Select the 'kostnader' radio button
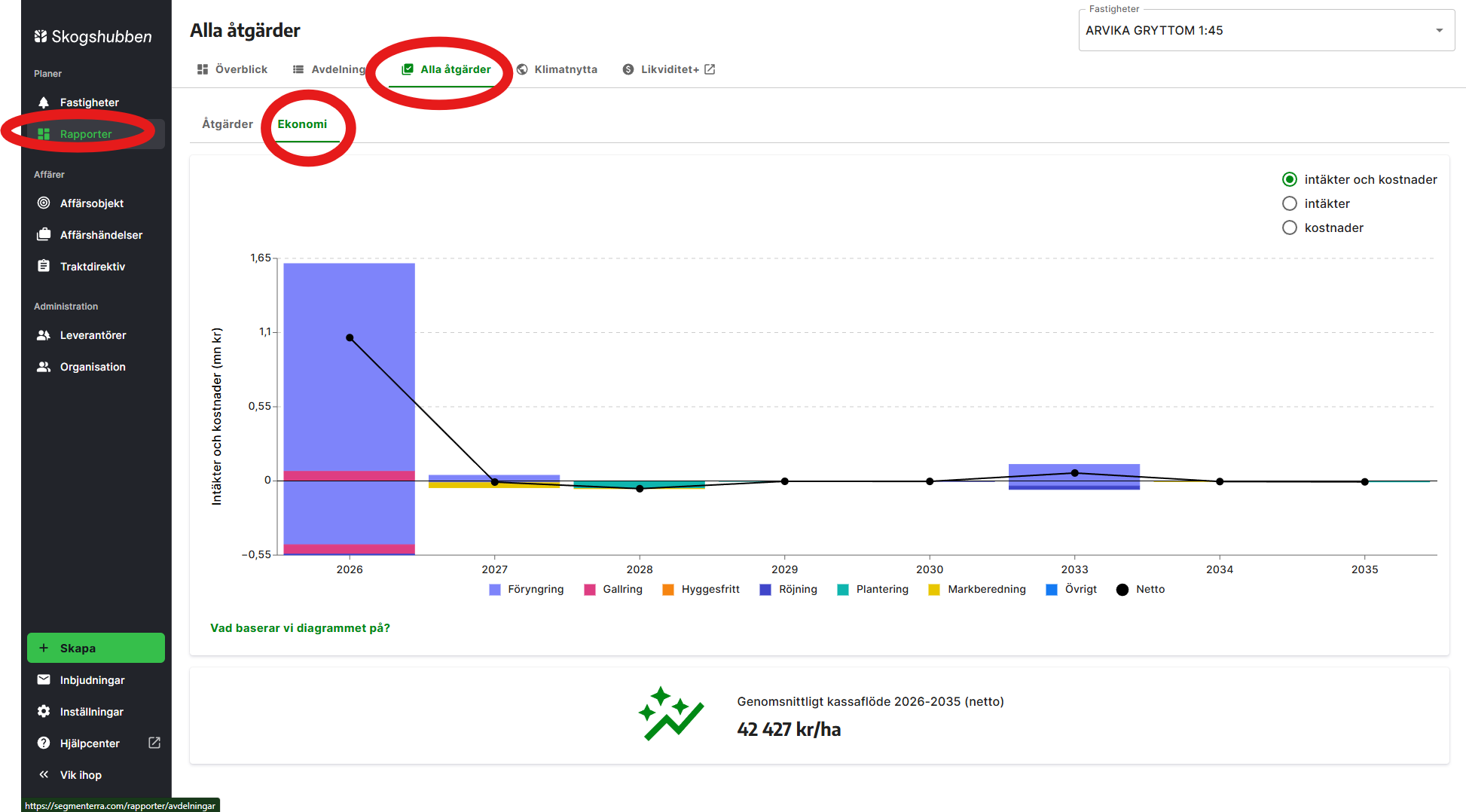This screenshot has width=1466, height=812. click(1290, 227)
